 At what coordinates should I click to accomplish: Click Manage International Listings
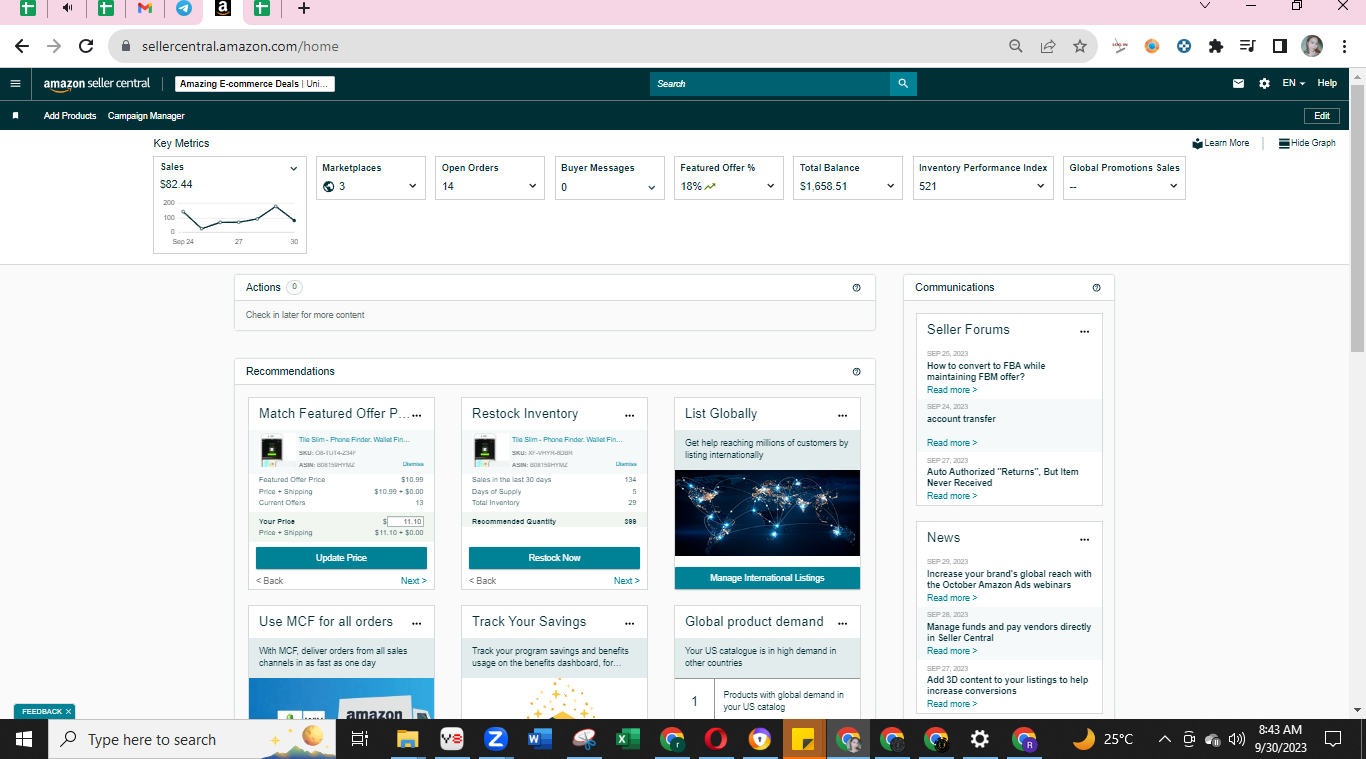767,578
